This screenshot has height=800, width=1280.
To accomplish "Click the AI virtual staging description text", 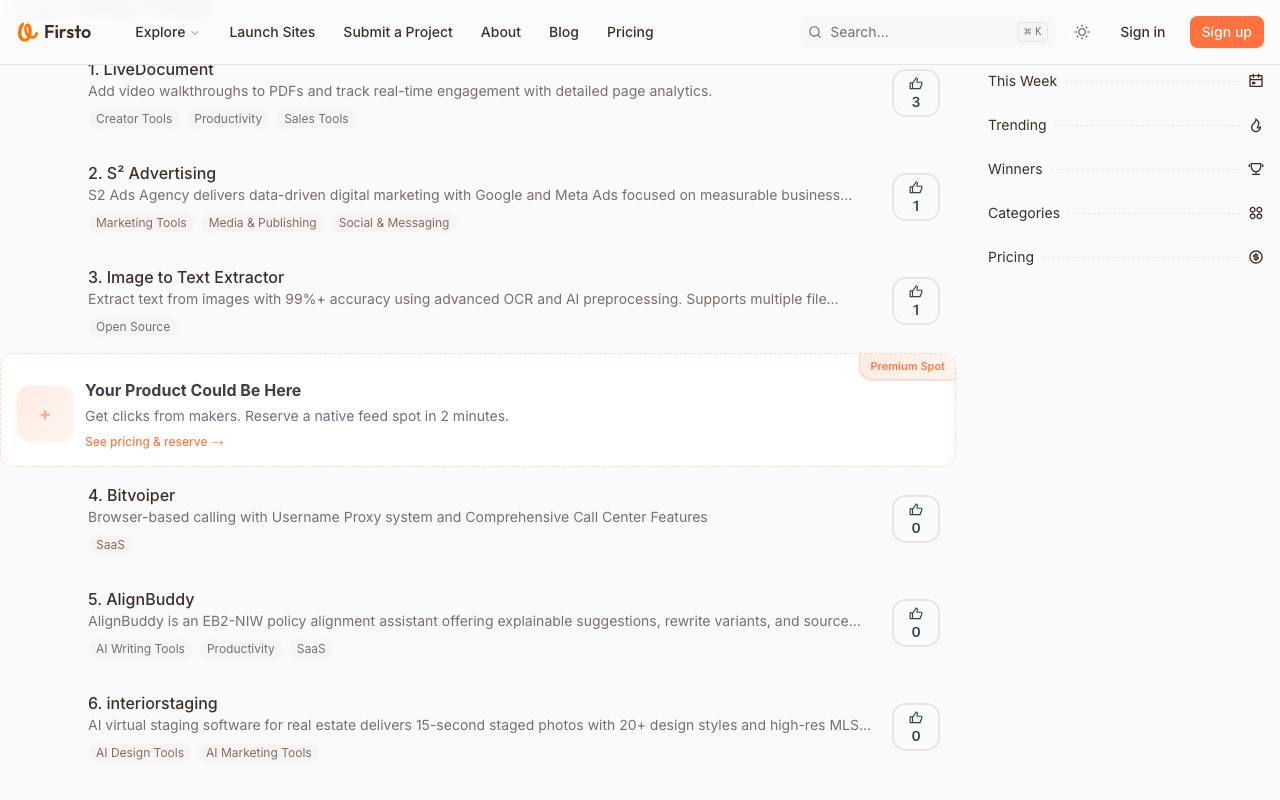I will point(479,725).
